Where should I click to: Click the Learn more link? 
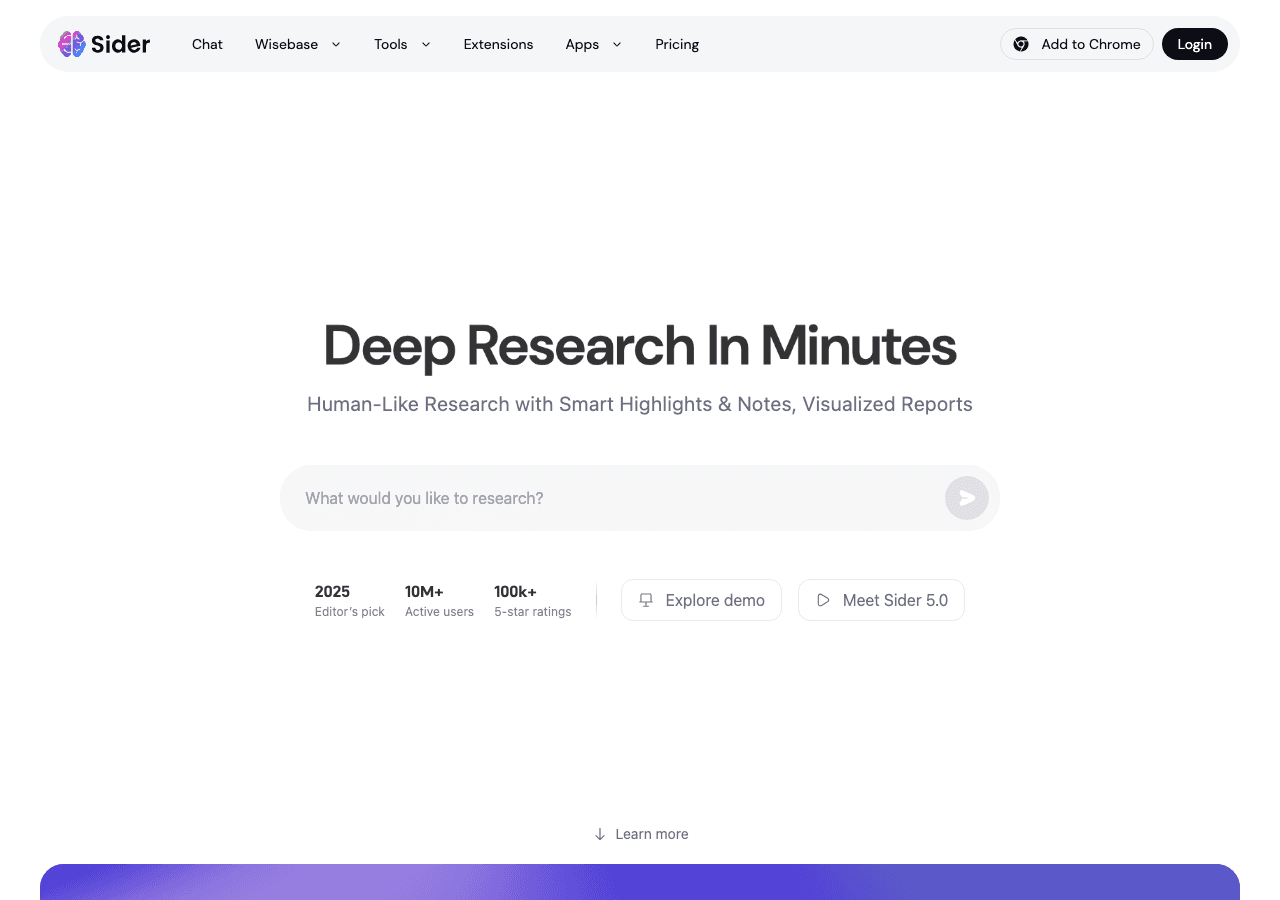(652, 834)
